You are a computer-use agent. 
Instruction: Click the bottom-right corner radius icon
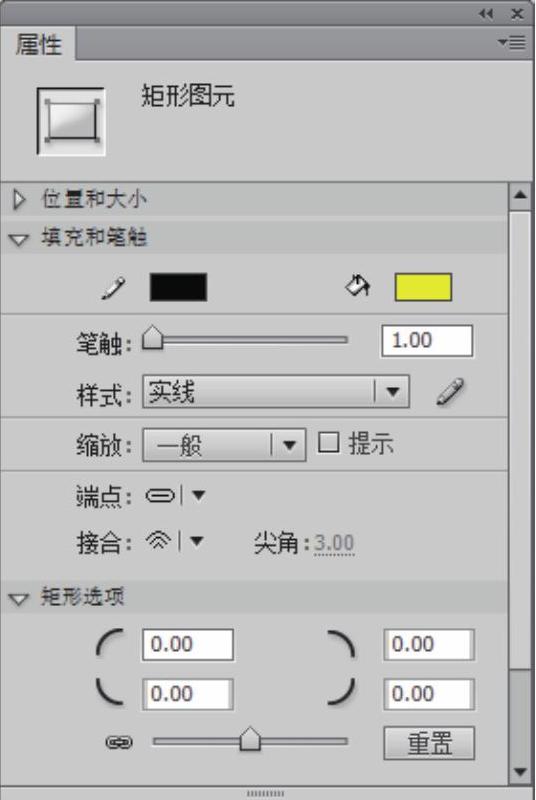click(341, 691)
